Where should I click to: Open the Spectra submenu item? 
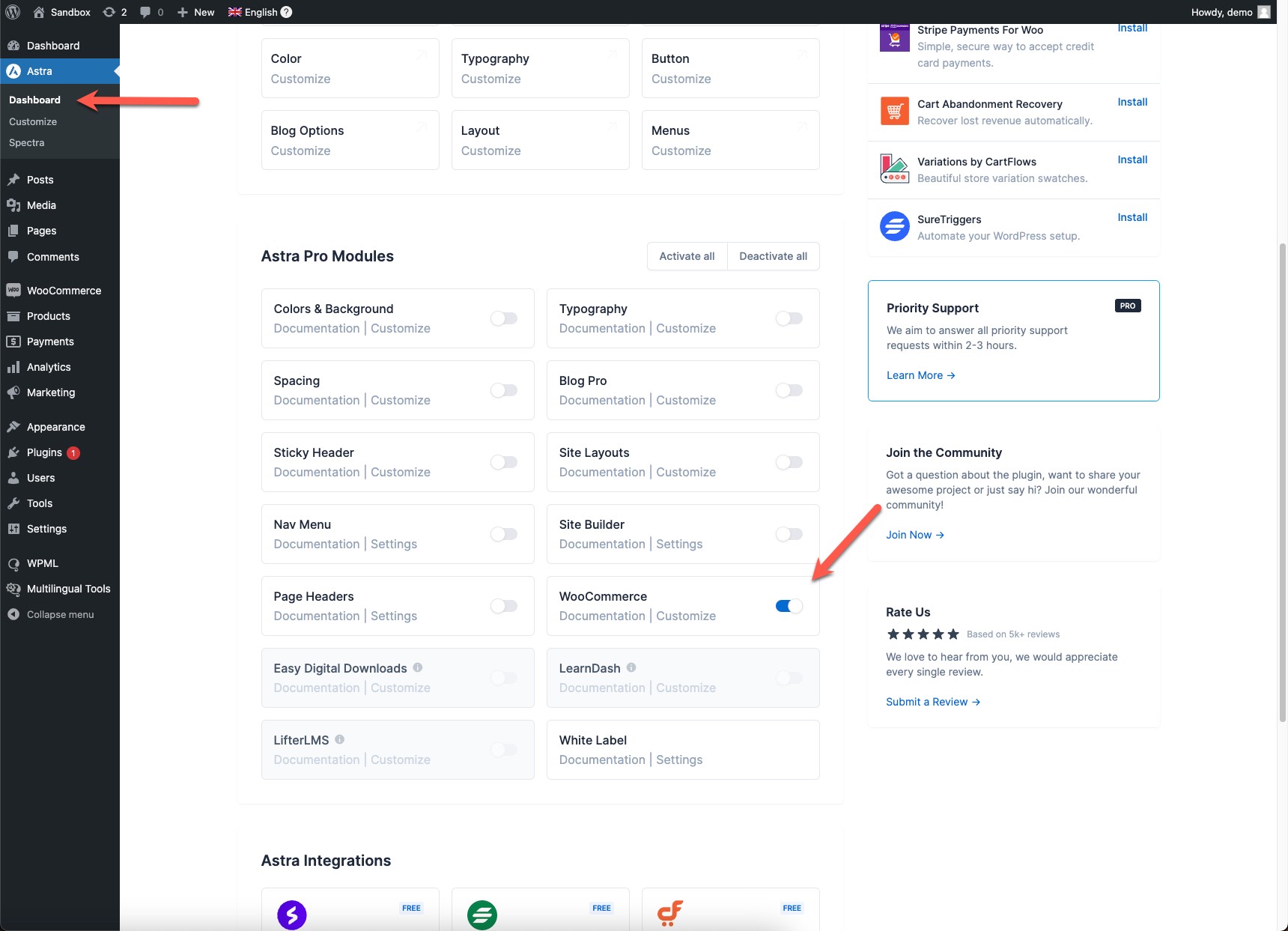click(x=27, y=142)
